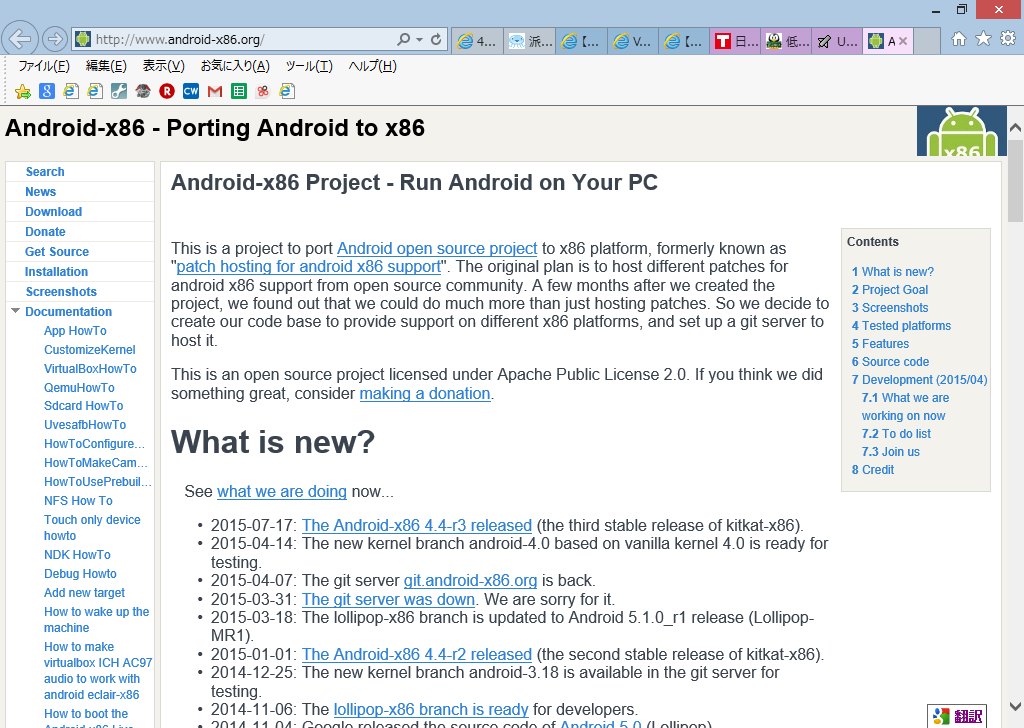
Task: Open the お気に入り(A) menu
Action: click(x=235, y=66)
